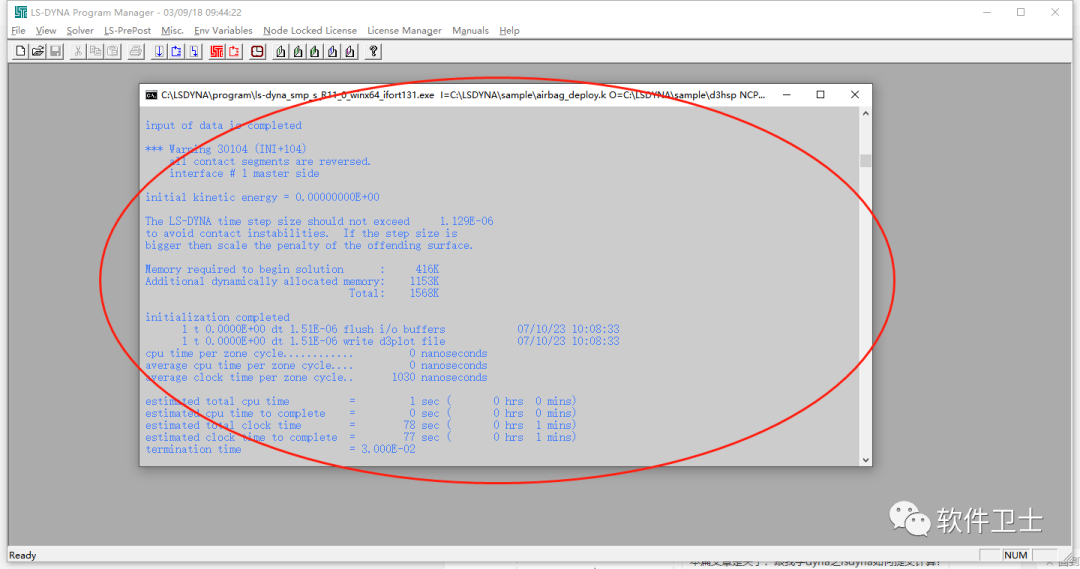This screenshot has height=569, width=1080.
Task: Click the red LS-DYNA logo toolbar icon
Action: coord(217,52)
